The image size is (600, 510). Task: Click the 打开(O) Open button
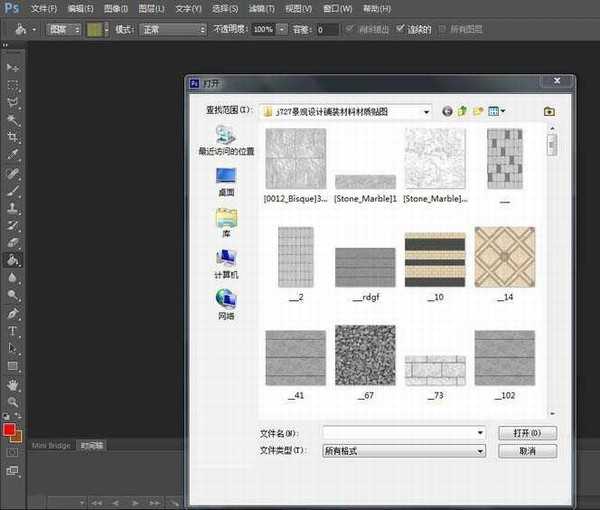527,433
